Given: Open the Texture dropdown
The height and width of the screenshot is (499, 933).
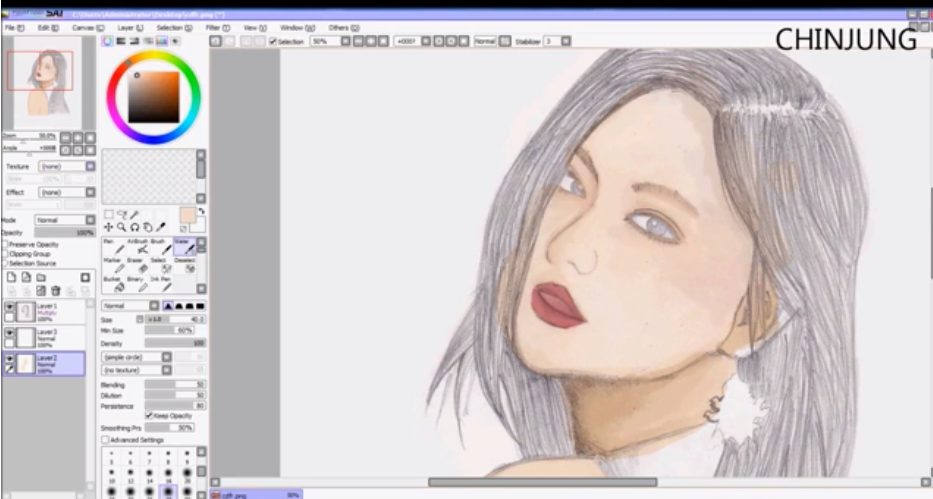Looking at the screenshot, I should click(x=65, y=166).
